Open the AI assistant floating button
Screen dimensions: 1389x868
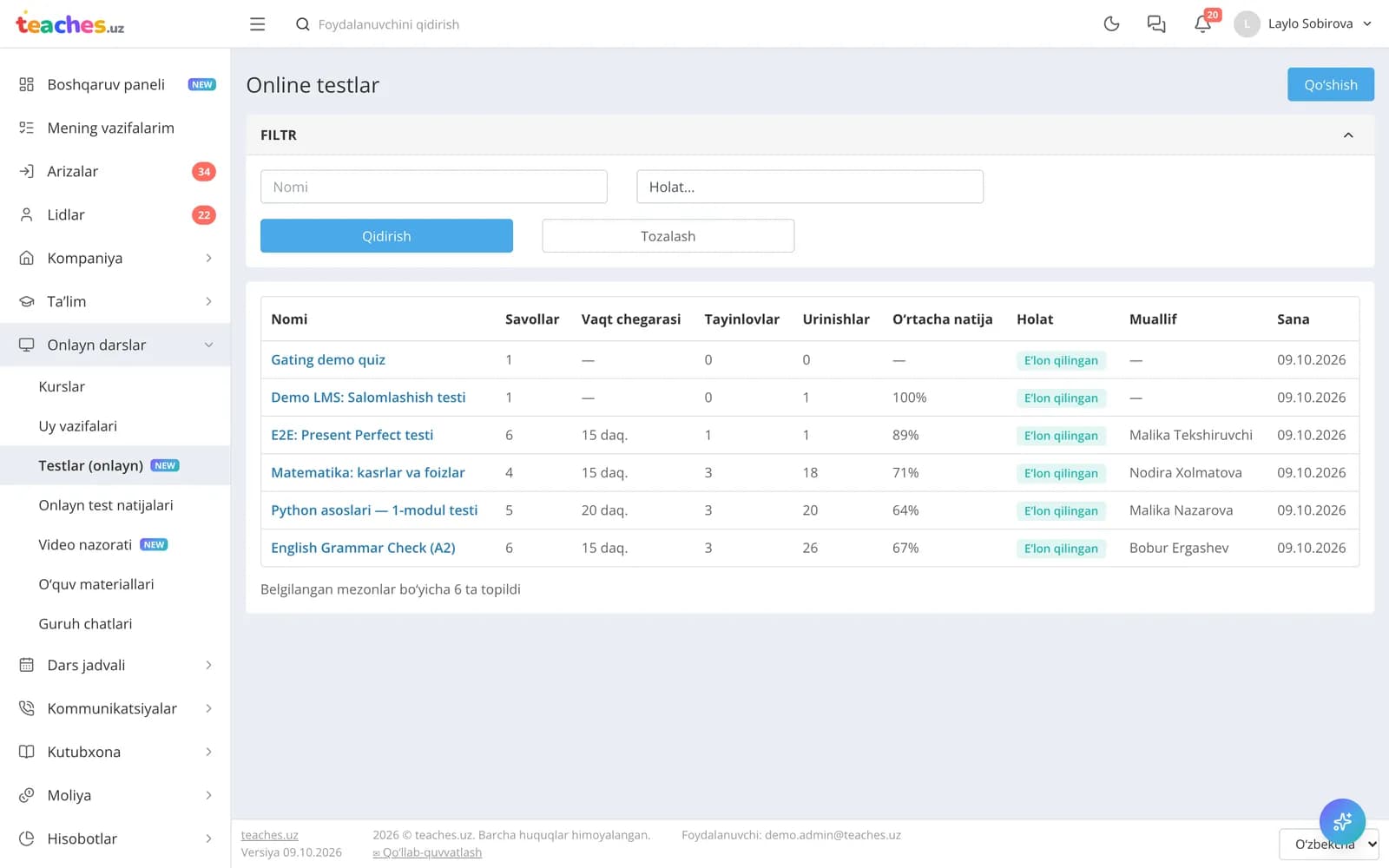point(1342,821)
